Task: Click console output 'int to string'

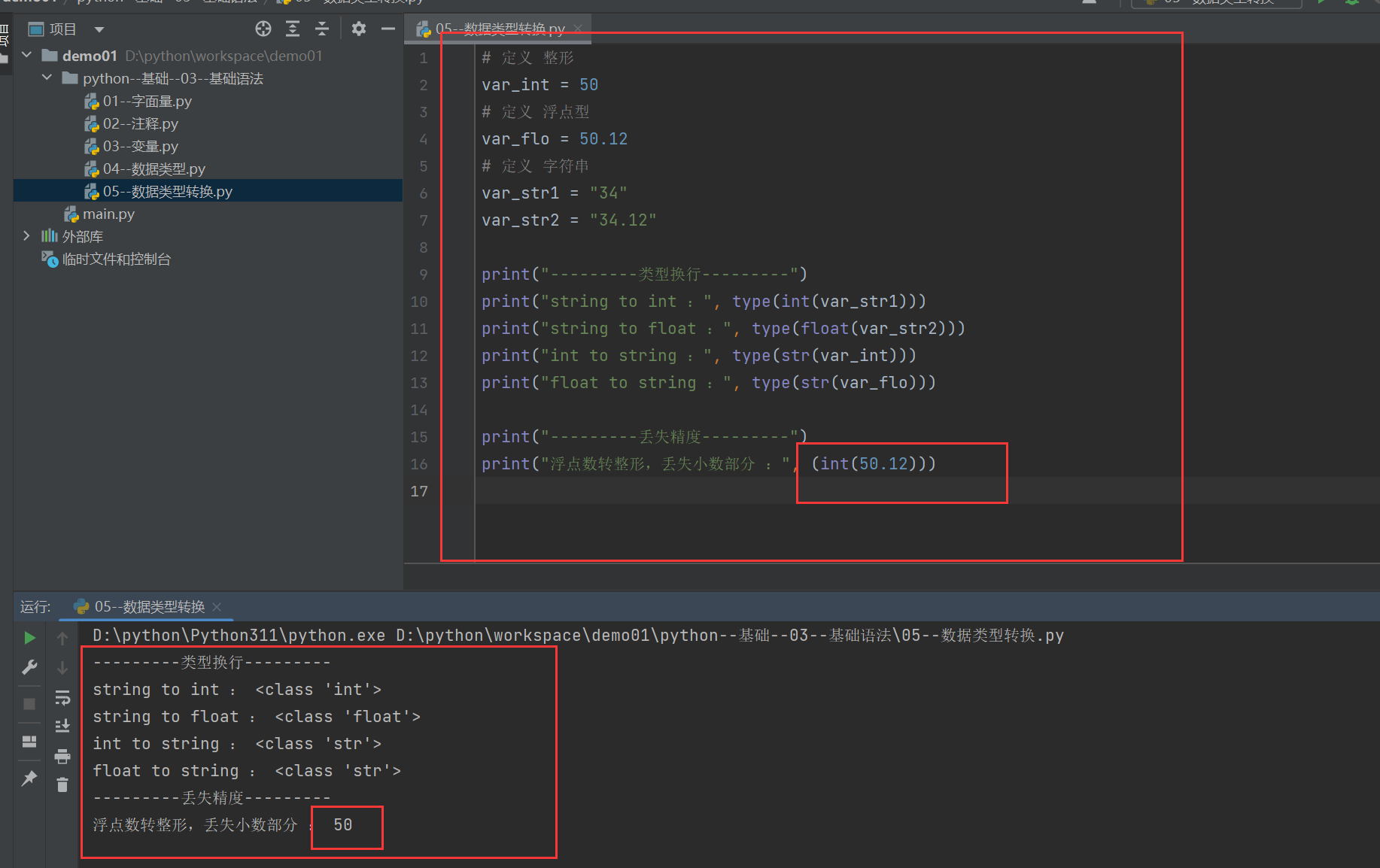Action: click(x=156, y=744)
